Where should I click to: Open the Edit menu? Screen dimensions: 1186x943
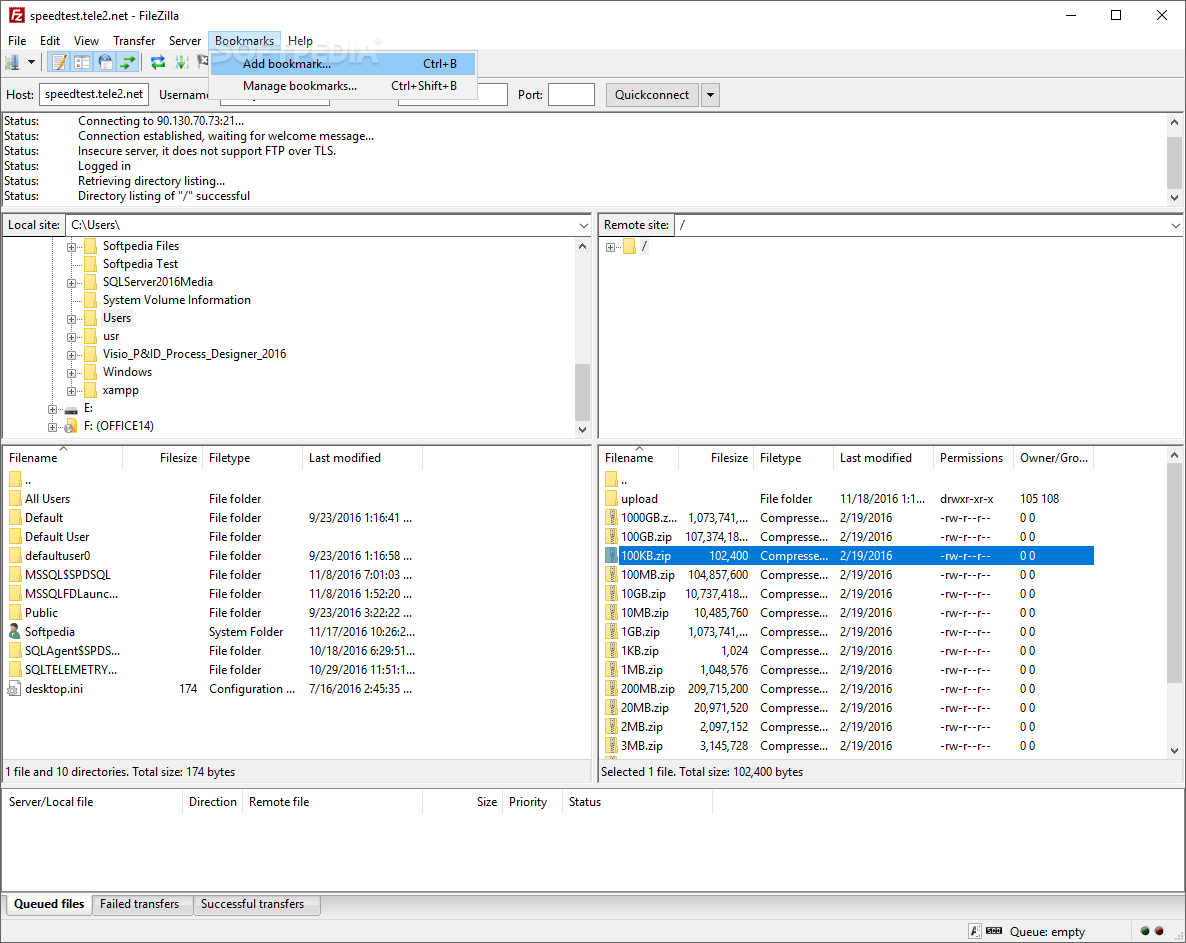[x=50, y=41]
